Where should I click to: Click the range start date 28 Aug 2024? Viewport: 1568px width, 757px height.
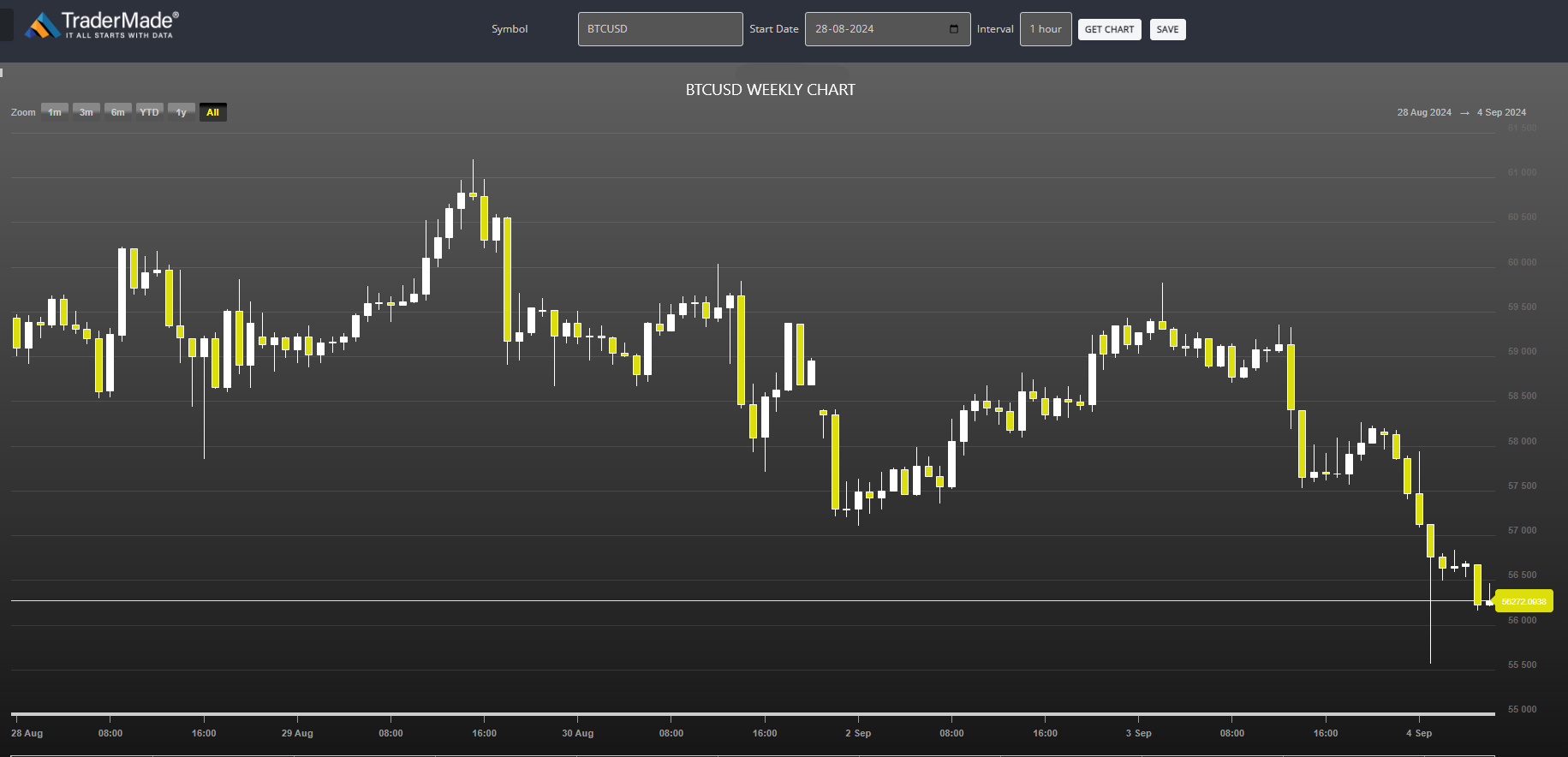tap(1424, 112)
